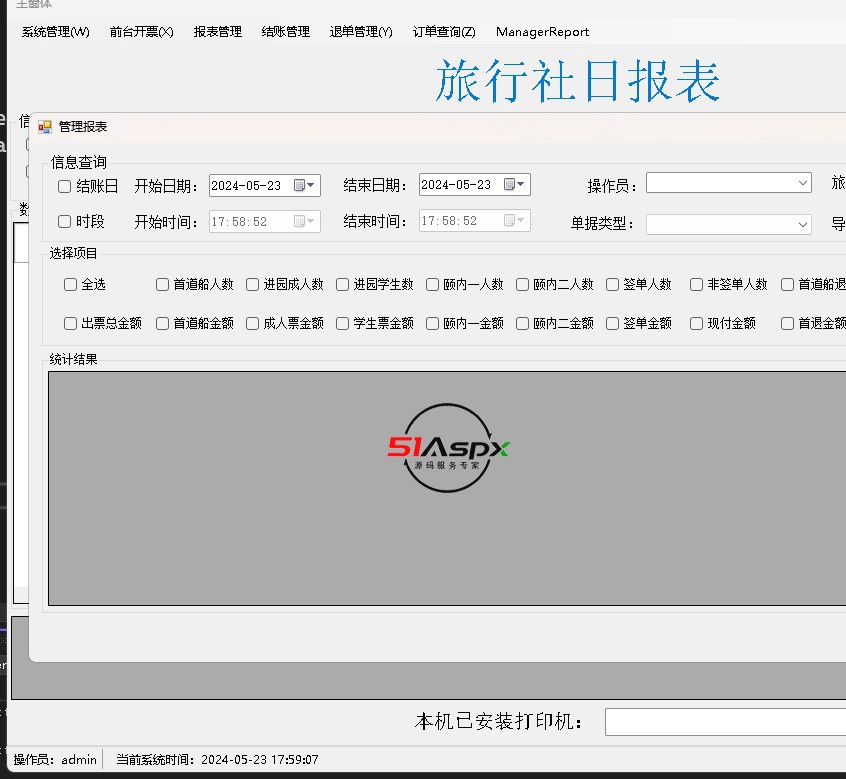Image resolution: width=846 pixels, height=779 pixels.
Task: Click the 结束日期 date value field
Action: tap(458, 185)
